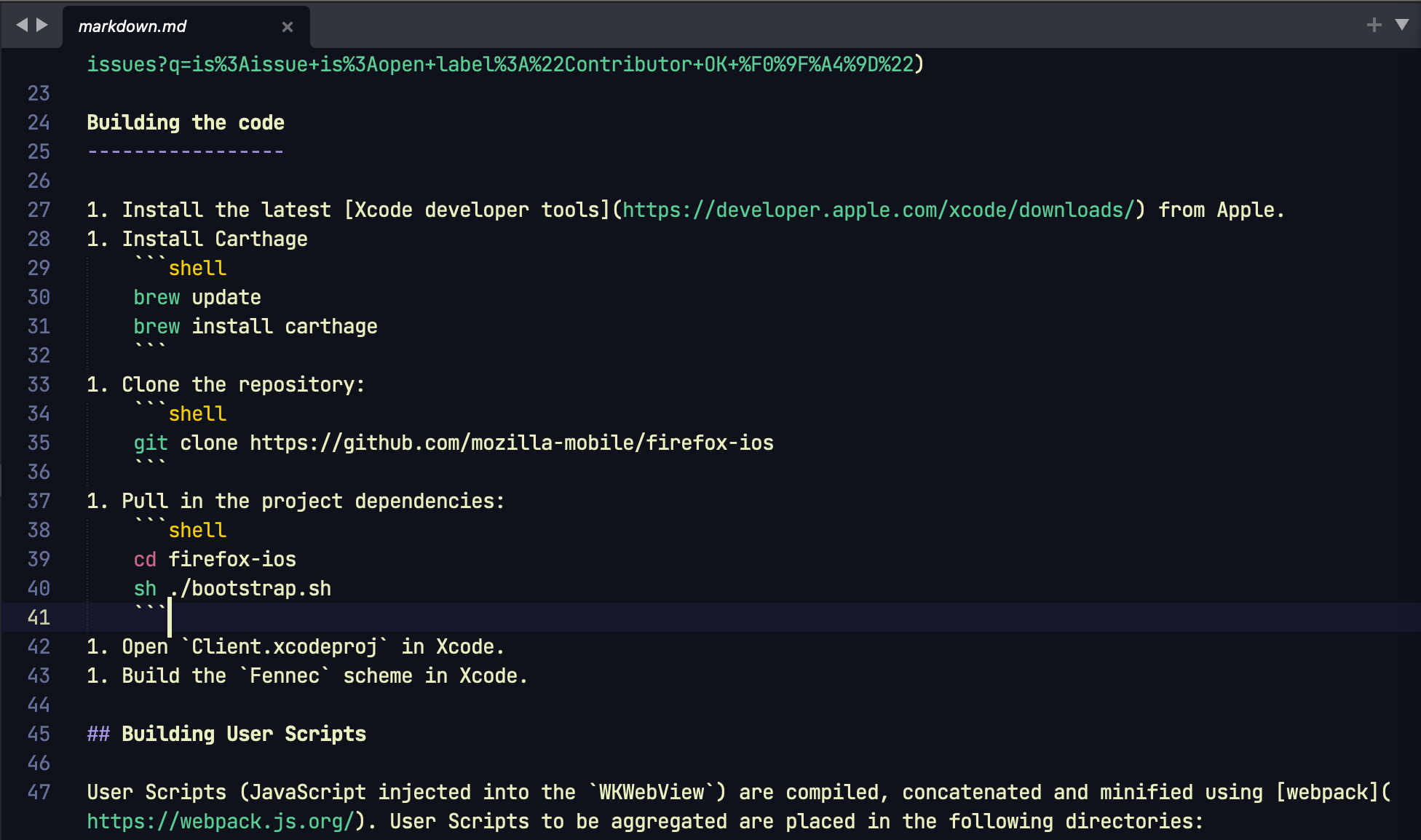
Task: Click on 'brew install carthage' line
Action: [x=255, y=327]
